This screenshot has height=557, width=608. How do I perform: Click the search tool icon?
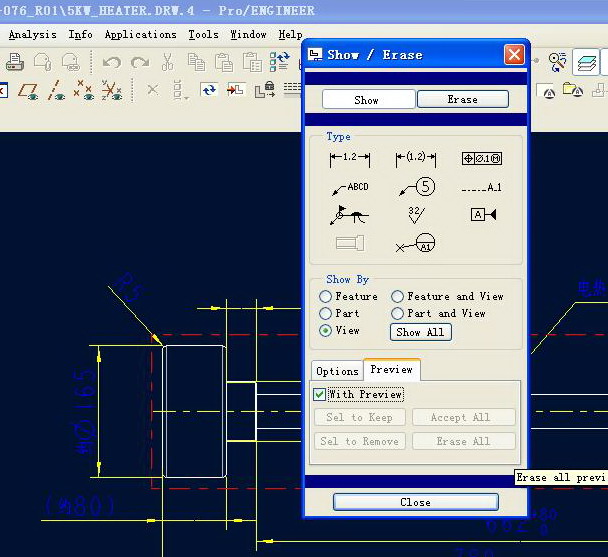click(557, 62)
